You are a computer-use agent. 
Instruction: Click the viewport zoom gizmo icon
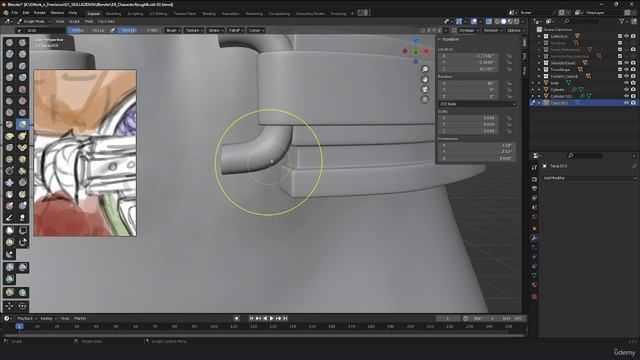point(425,69)
